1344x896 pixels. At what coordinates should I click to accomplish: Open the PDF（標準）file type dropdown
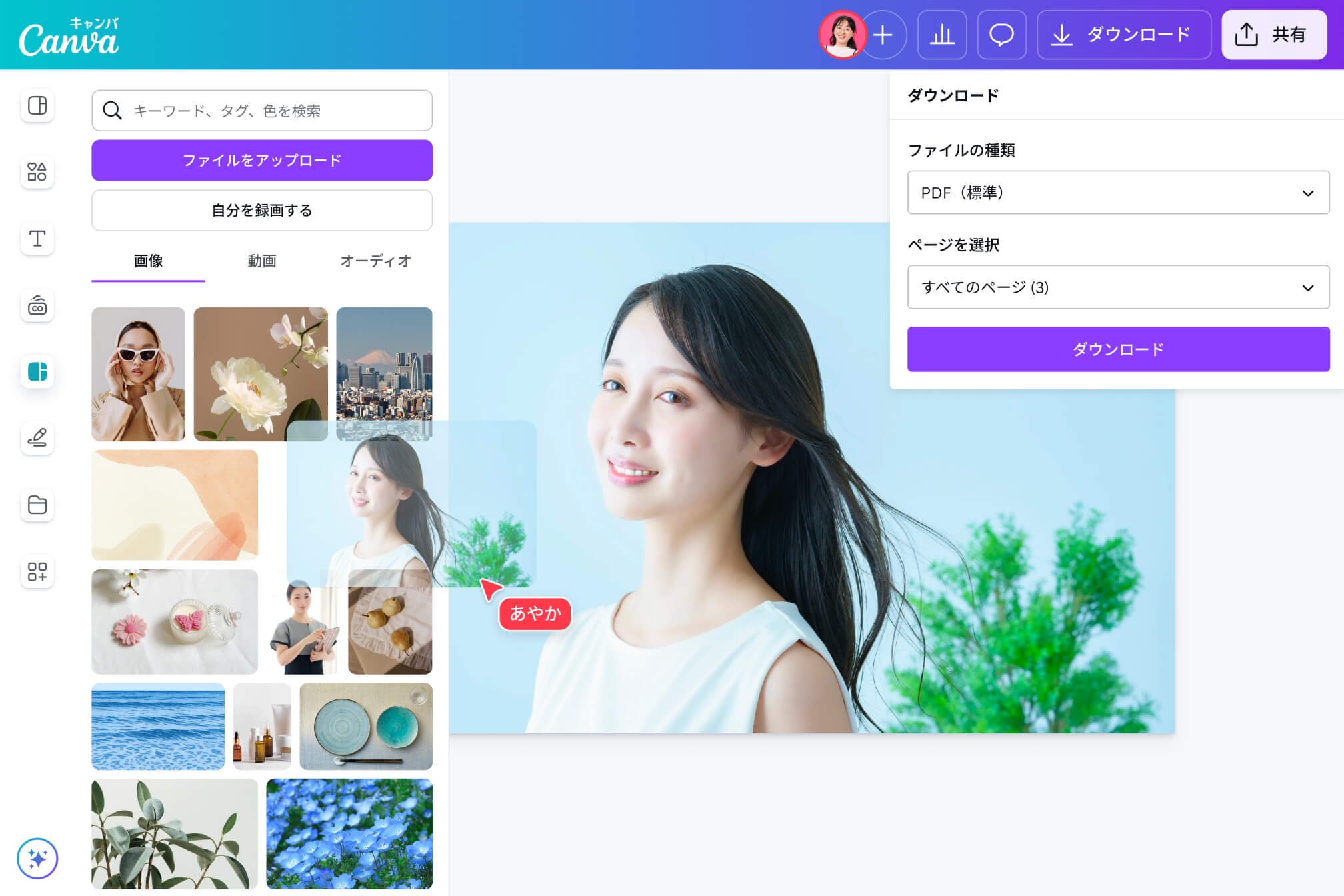tap(1118, 193)
